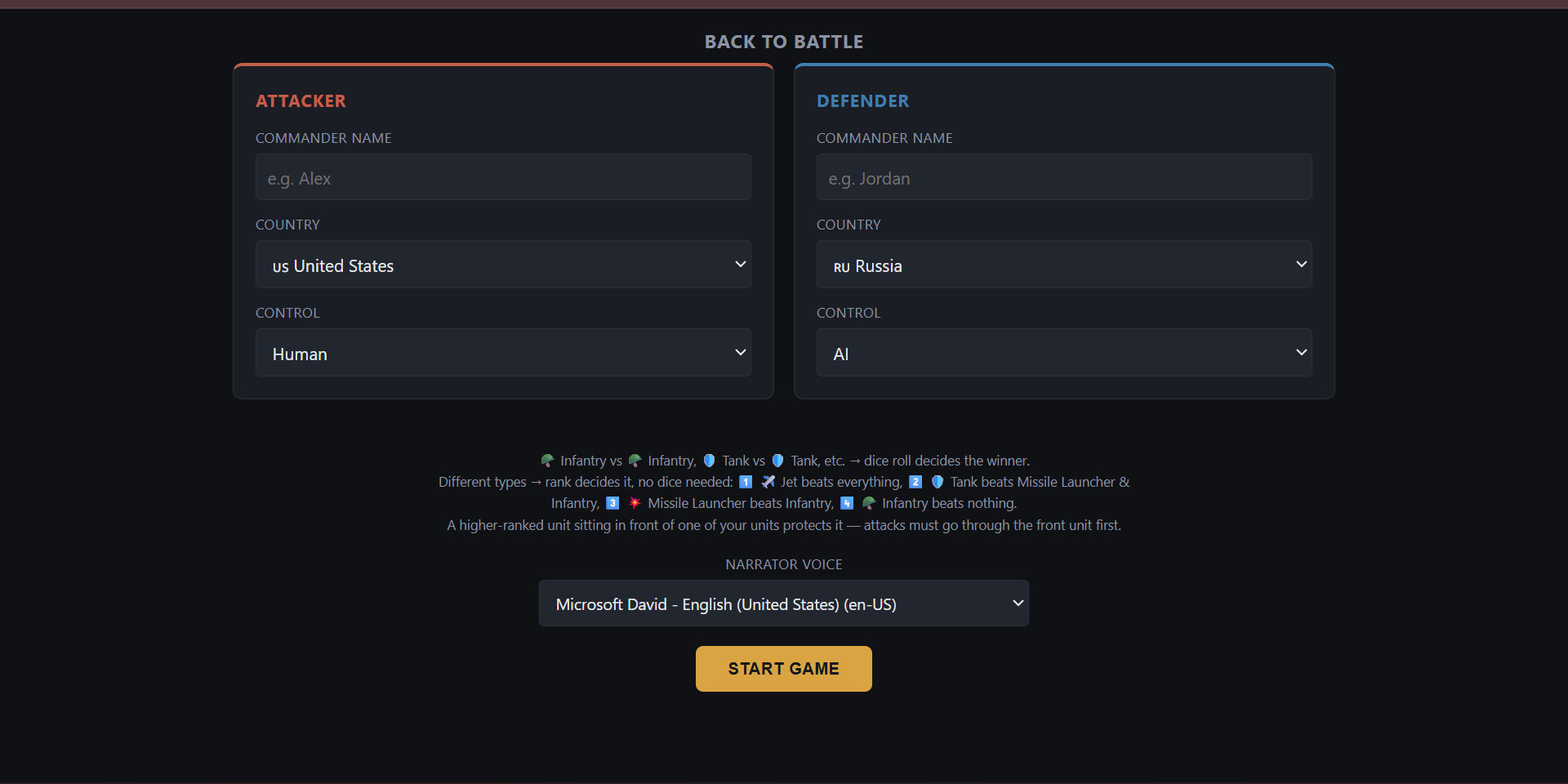Expand defender Control dropdown set to AI
The image size is (1568, 784).
(x=1064, y=353)
